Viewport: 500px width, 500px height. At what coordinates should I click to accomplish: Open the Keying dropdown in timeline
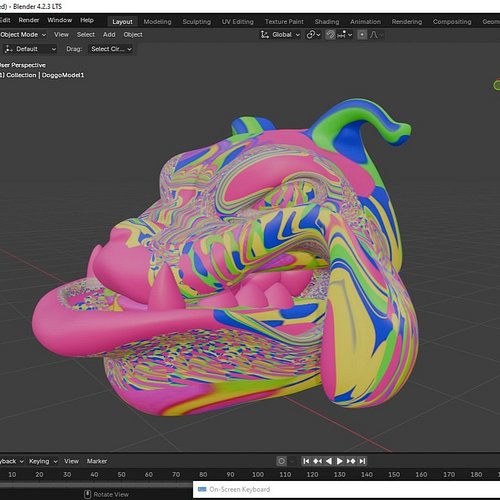pos(43,461)
